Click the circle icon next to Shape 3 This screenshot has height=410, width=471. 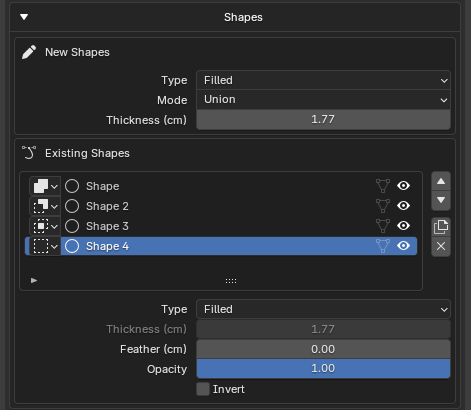(x=72, y=226)
